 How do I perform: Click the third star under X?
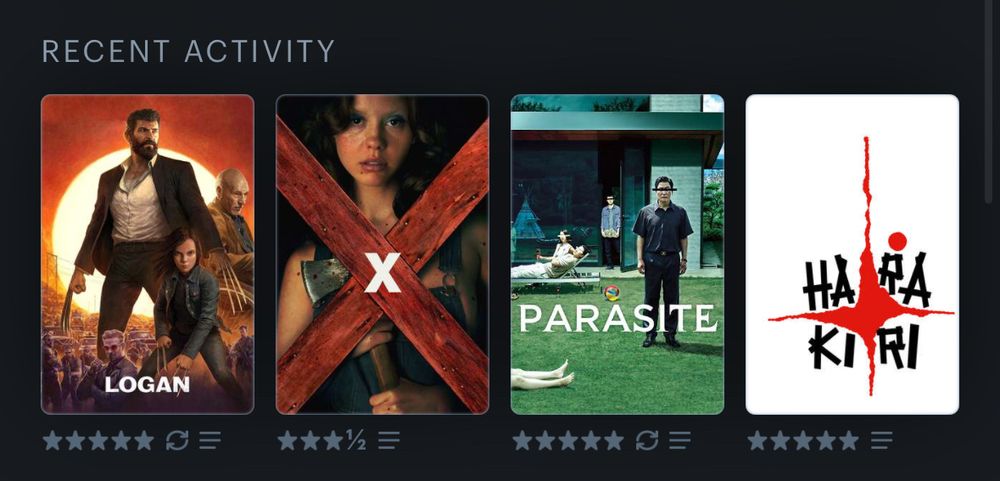coord(334,440)
